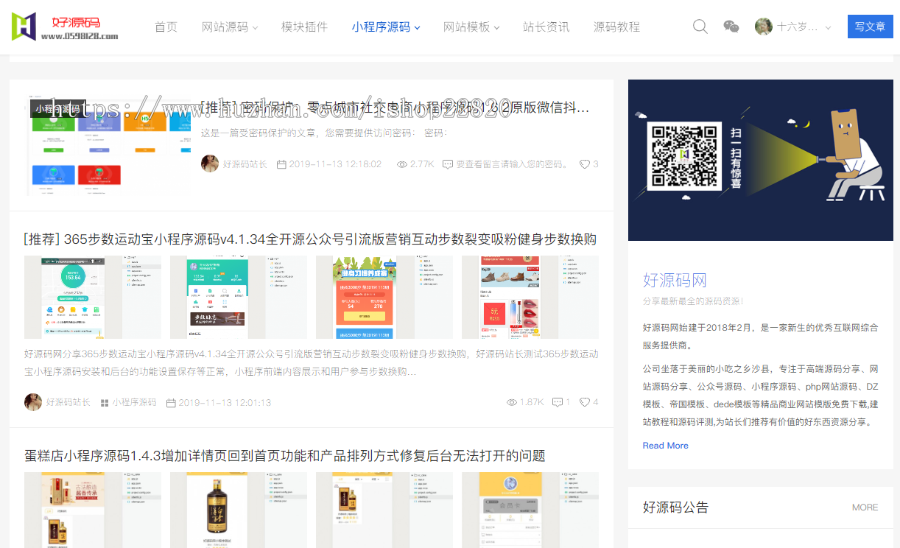Open the search magnifier icon

700,26
